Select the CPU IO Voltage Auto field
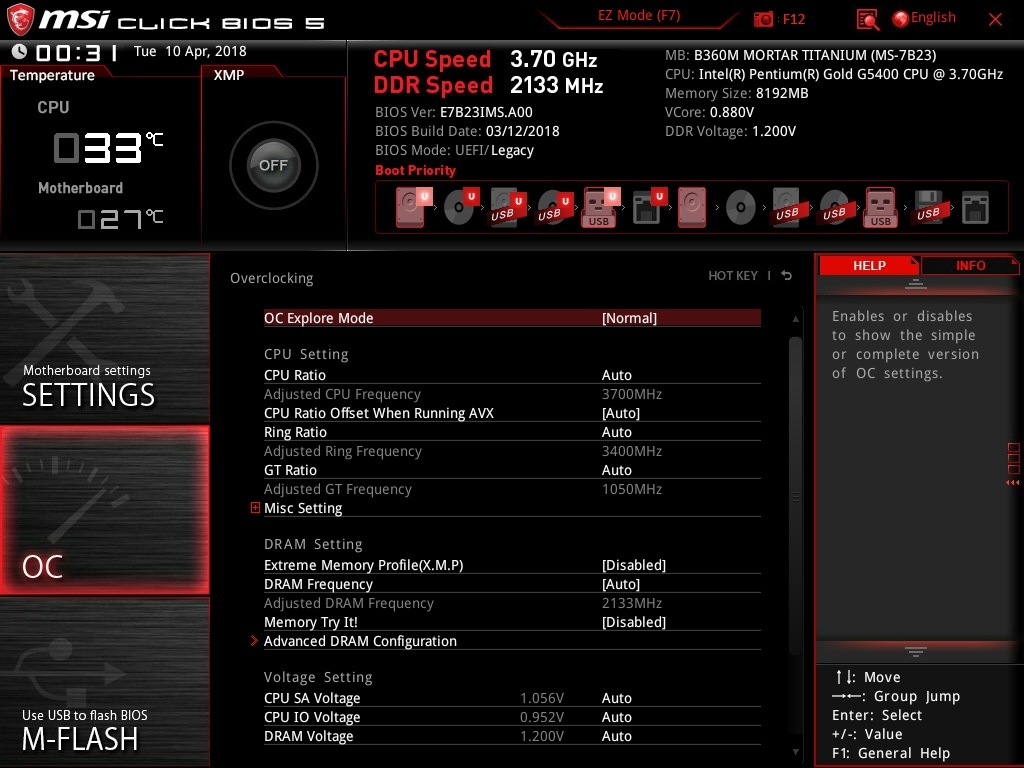Viewport: 1024px width, 768px height. tap(616, 717)
